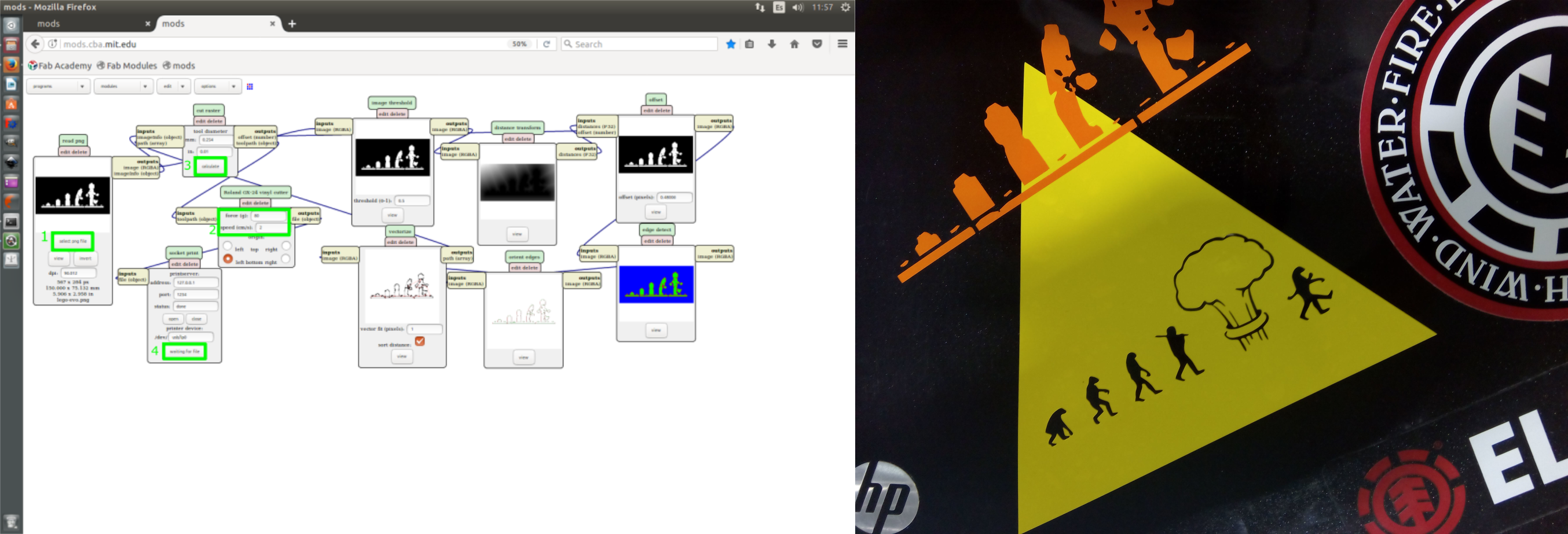Reload the mods page
Screen dimensions: 1568x534
(x=547, y=44)
